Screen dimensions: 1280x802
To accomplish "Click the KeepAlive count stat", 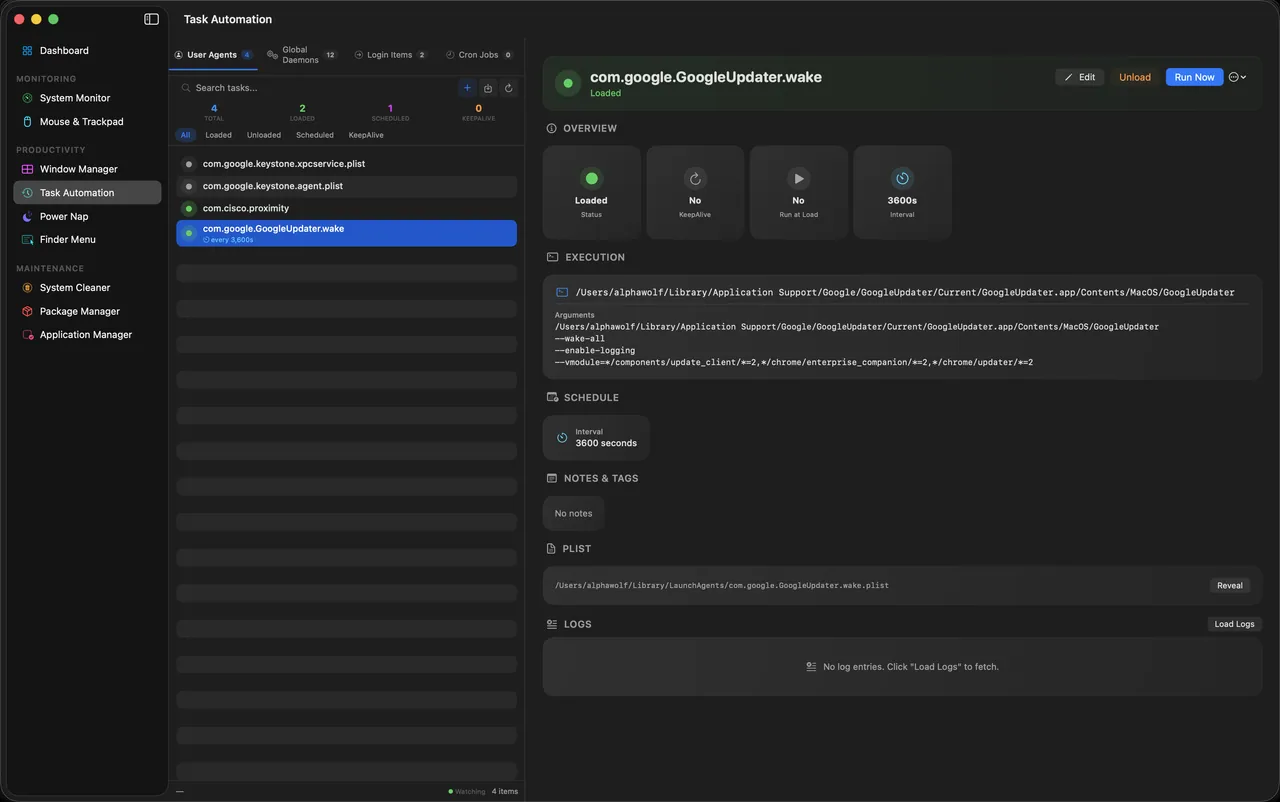I will [x=478, y=112].
